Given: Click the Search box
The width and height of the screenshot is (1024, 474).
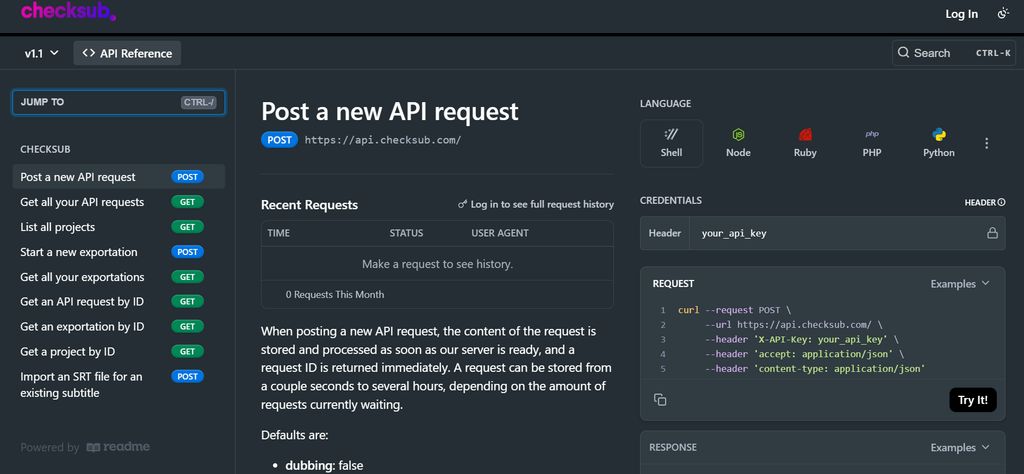Looking at the screenshot, I should coord(953,53).
